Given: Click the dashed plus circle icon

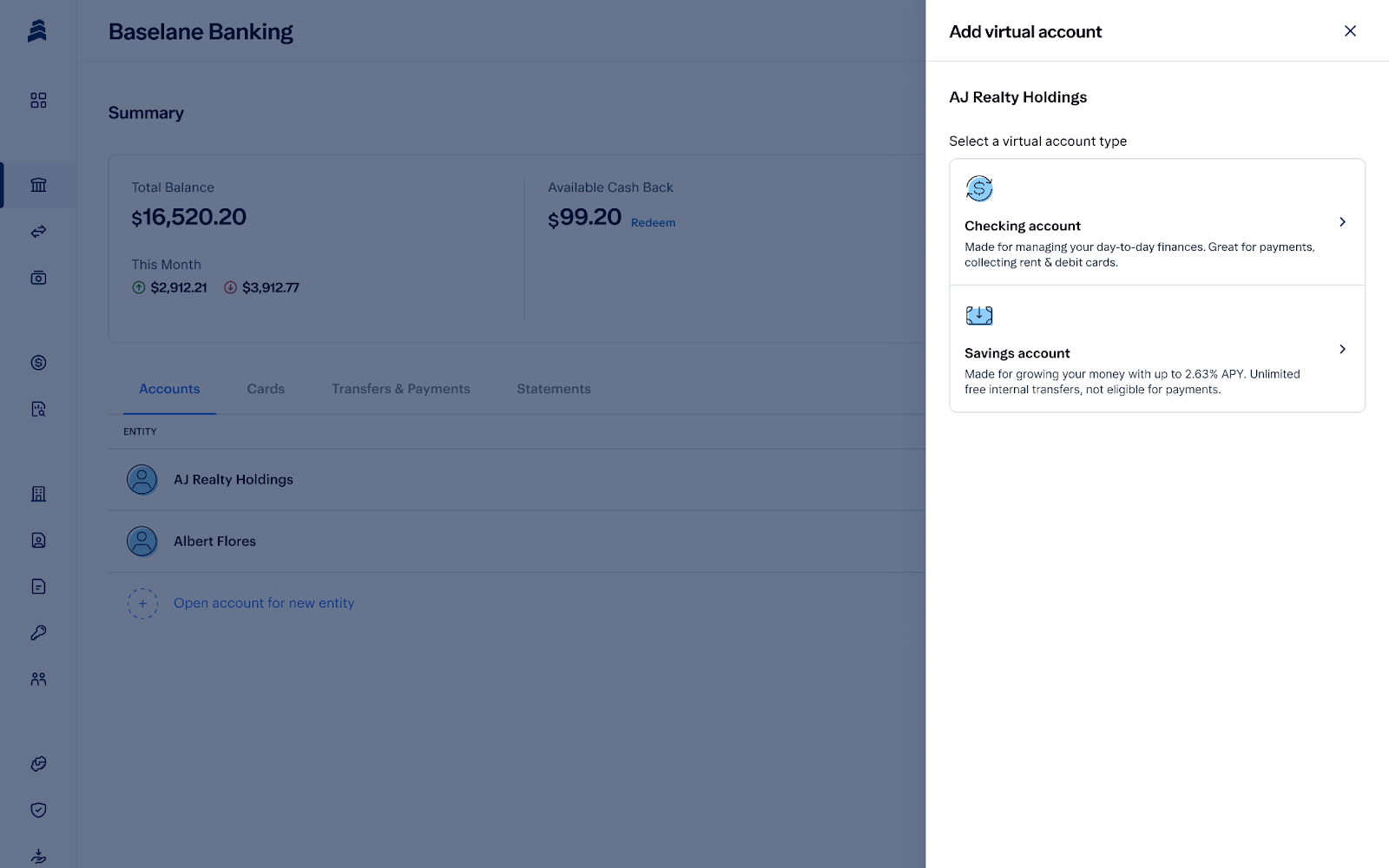Looking at the screenshot, I should pyautogui.click(x=142, y=603).
